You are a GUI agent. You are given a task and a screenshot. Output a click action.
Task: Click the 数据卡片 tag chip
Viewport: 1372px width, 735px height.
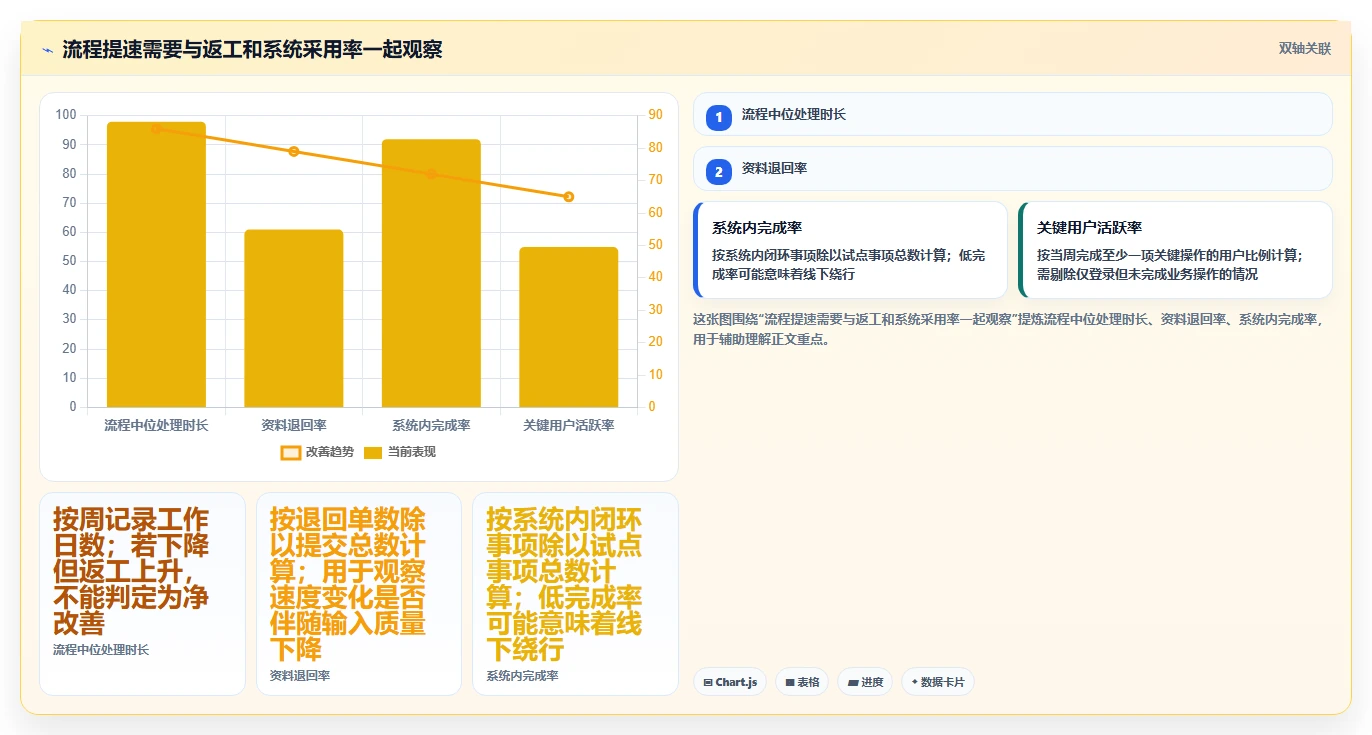[938, 682]
